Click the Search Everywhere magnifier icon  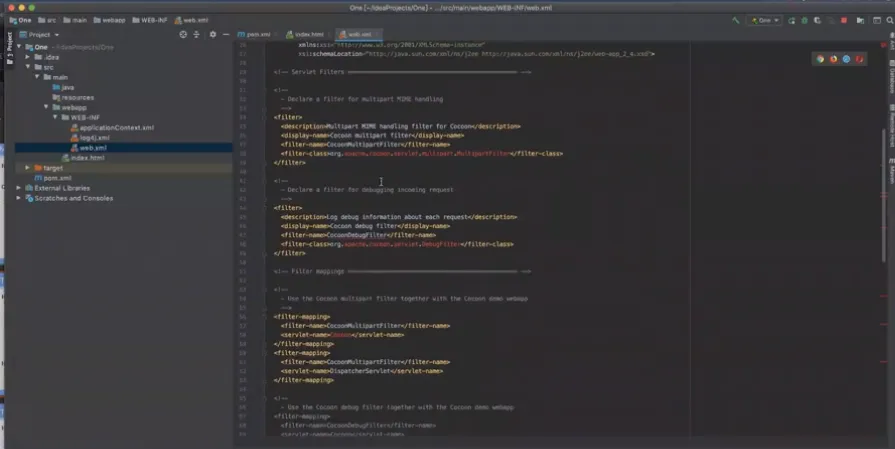890,21
